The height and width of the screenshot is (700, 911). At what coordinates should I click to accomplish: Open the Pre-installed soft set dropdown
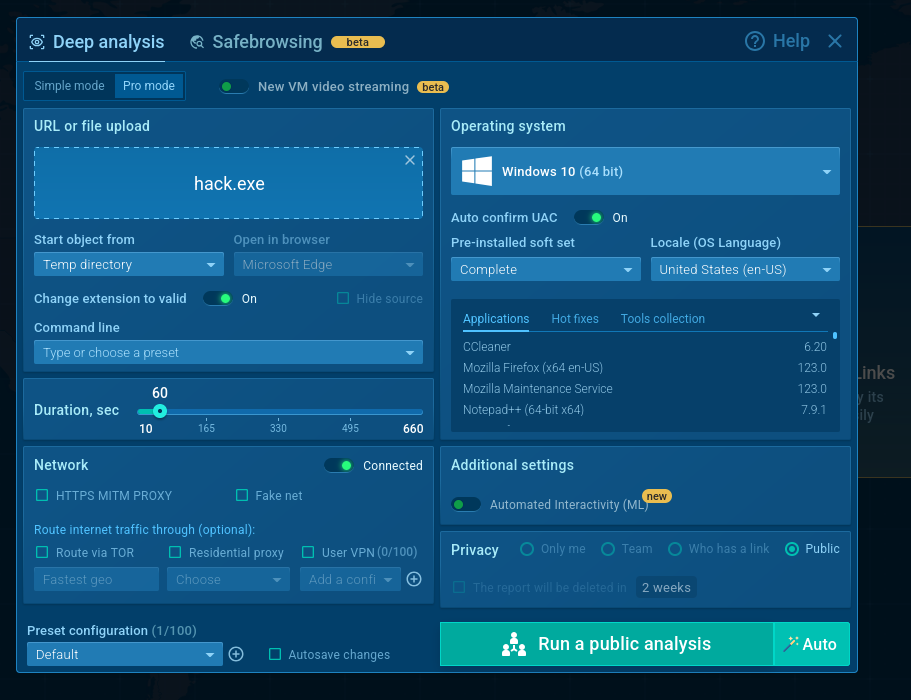pyautogui.click(x=546, y=270)
